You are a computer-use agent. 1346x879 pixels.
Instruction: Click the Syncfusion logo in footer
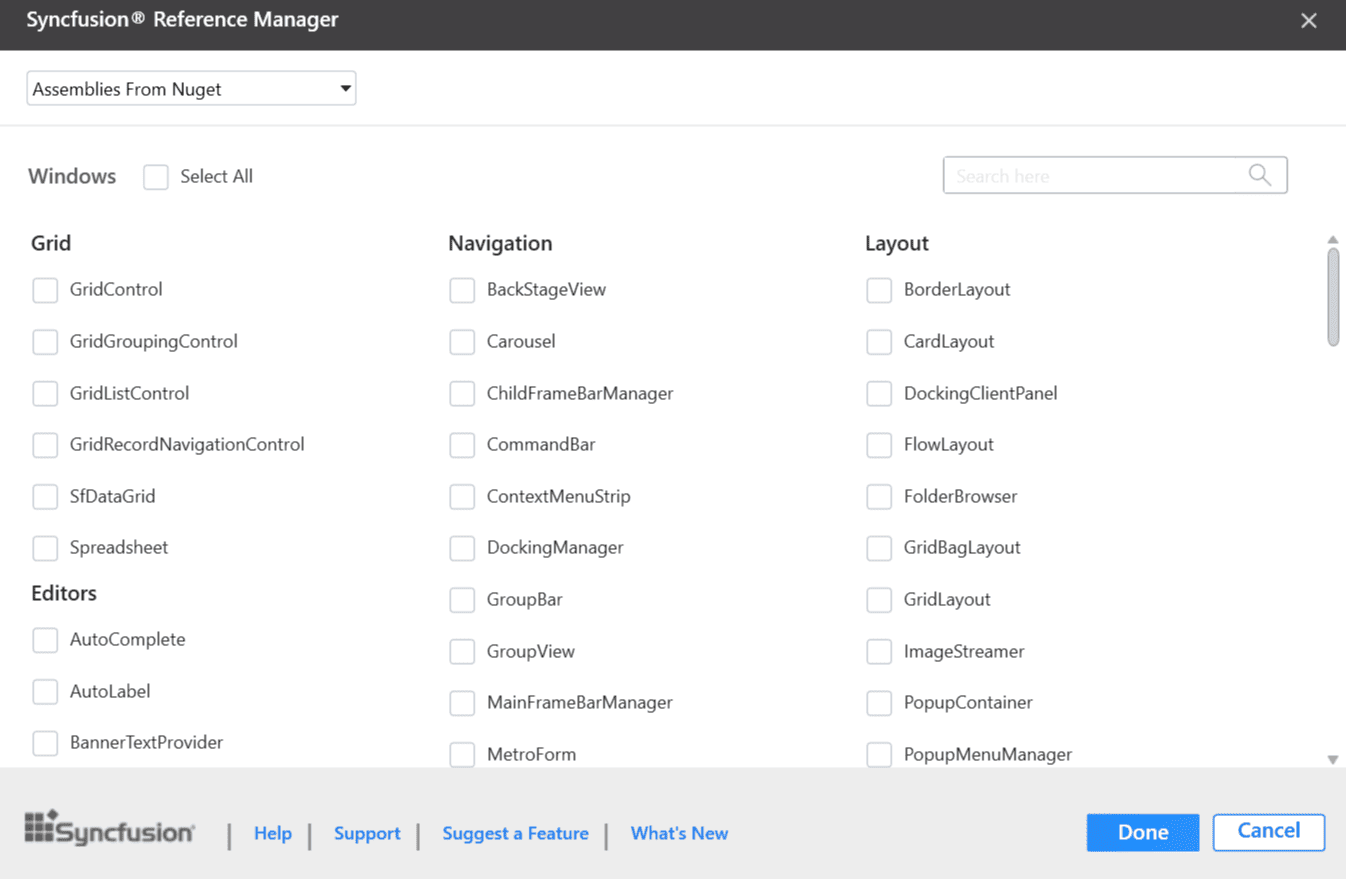110,830
